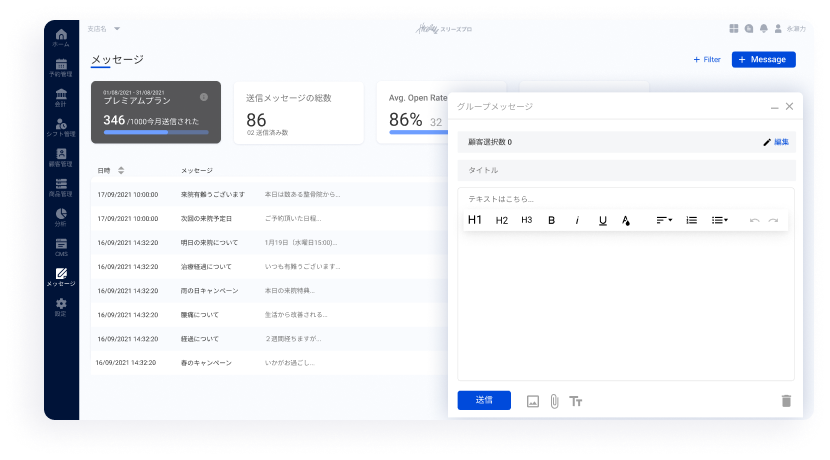
Task: Apply H3 heading style
Action: [x=527, y=220]
